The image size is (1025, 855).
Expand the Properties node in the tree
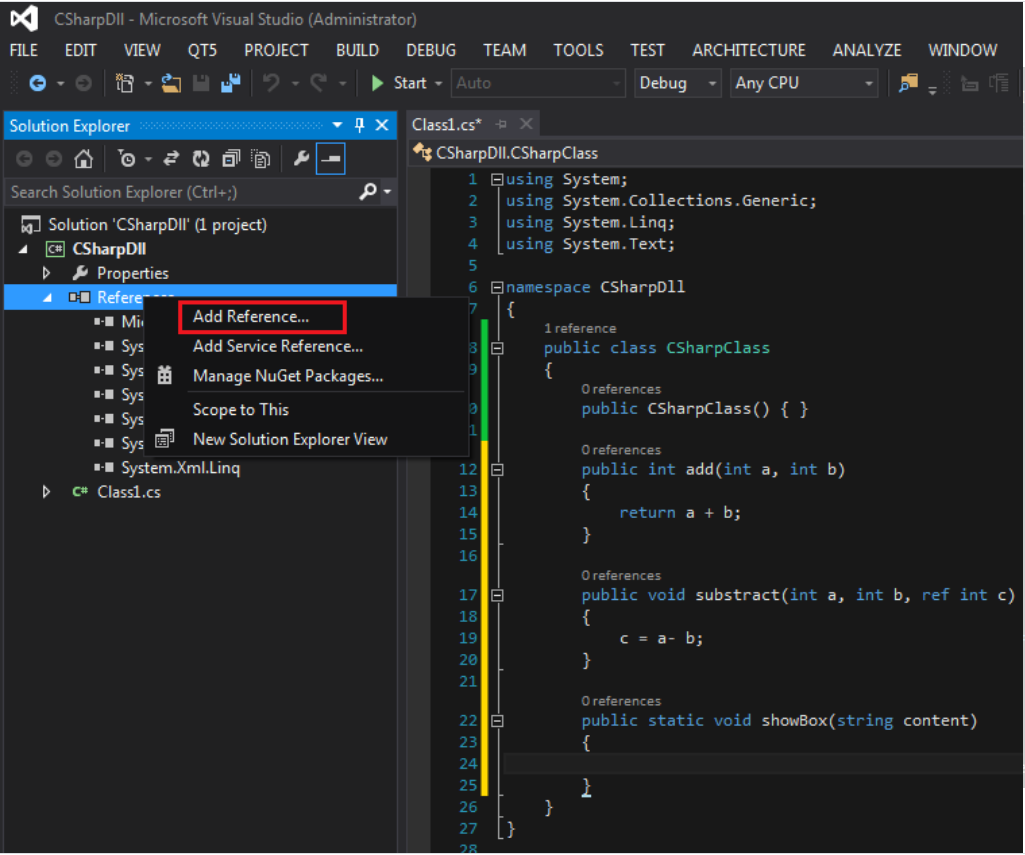pyautogui.click(x=46, y=273)
